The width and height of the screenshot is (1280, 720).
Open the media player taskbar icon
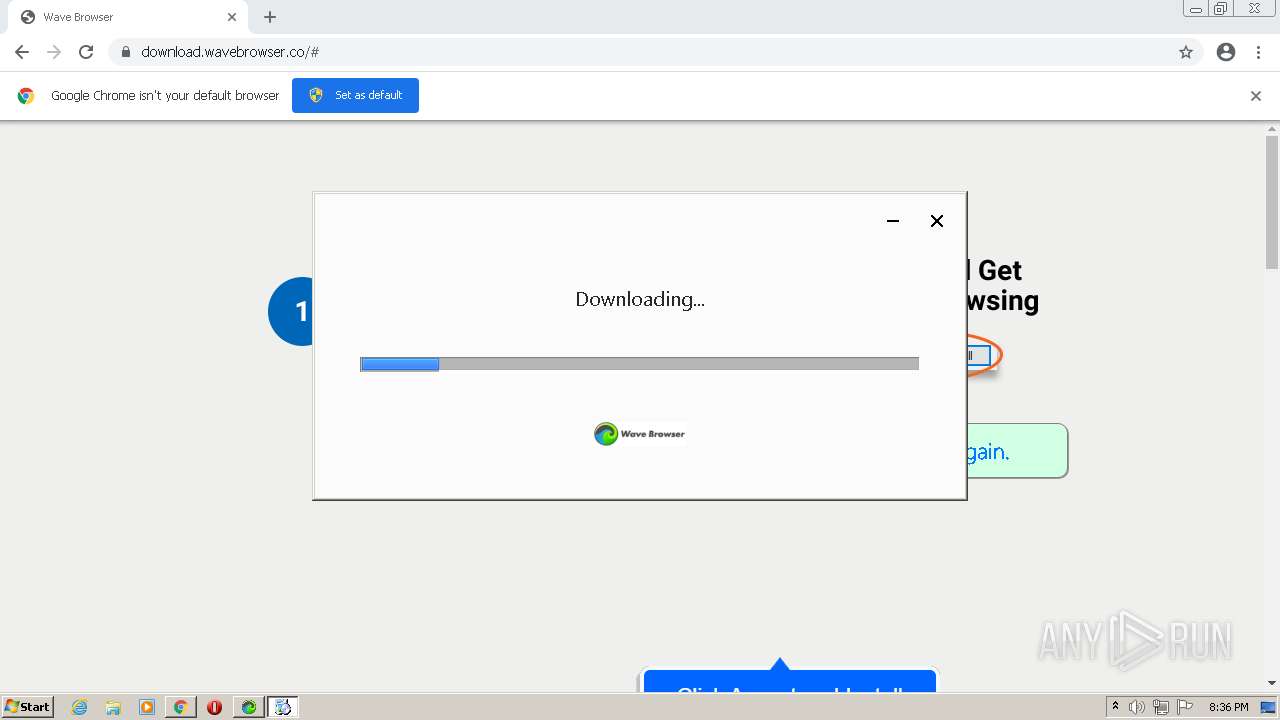point(147,707)
